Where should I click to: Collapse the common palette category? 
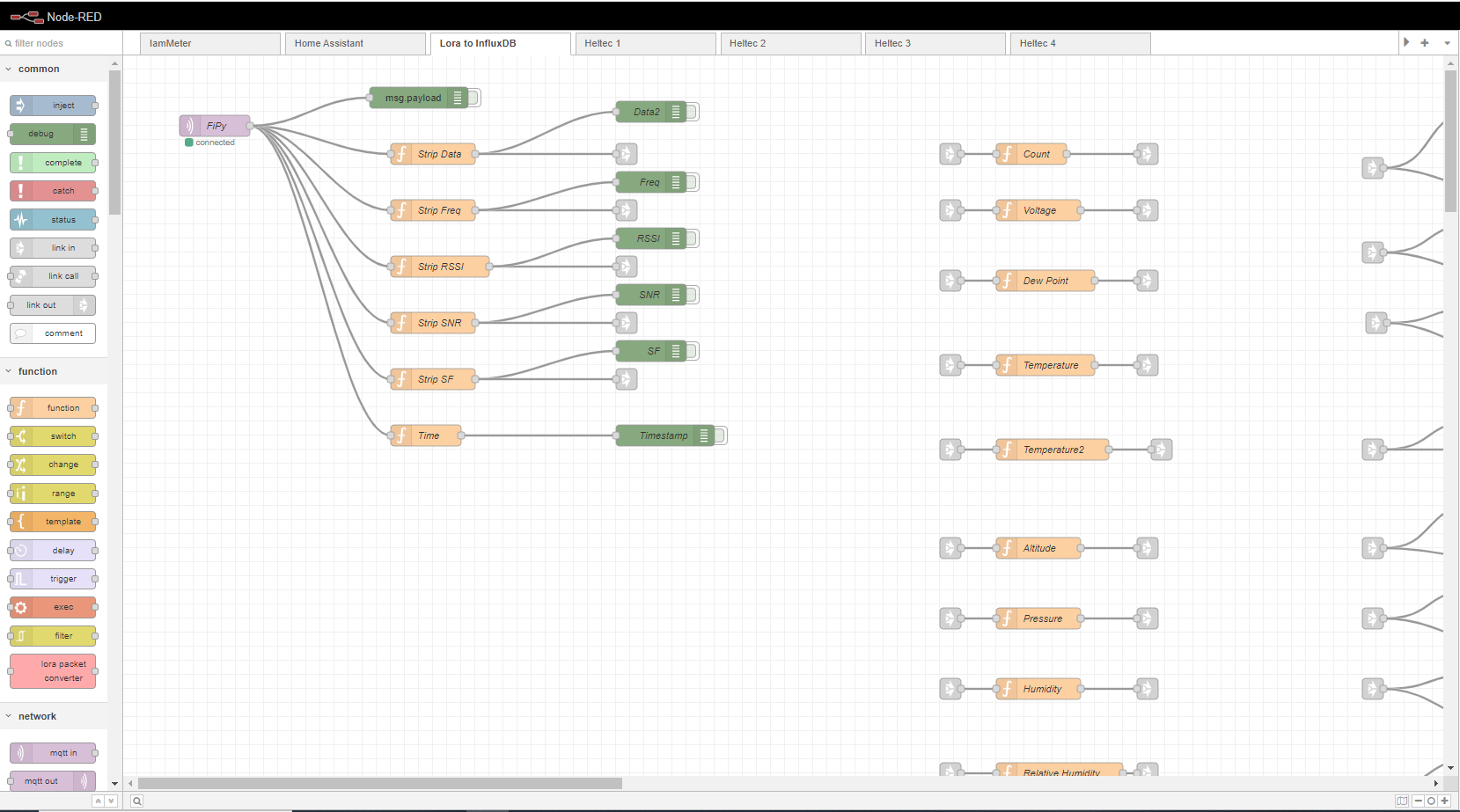tap(54, 69)
